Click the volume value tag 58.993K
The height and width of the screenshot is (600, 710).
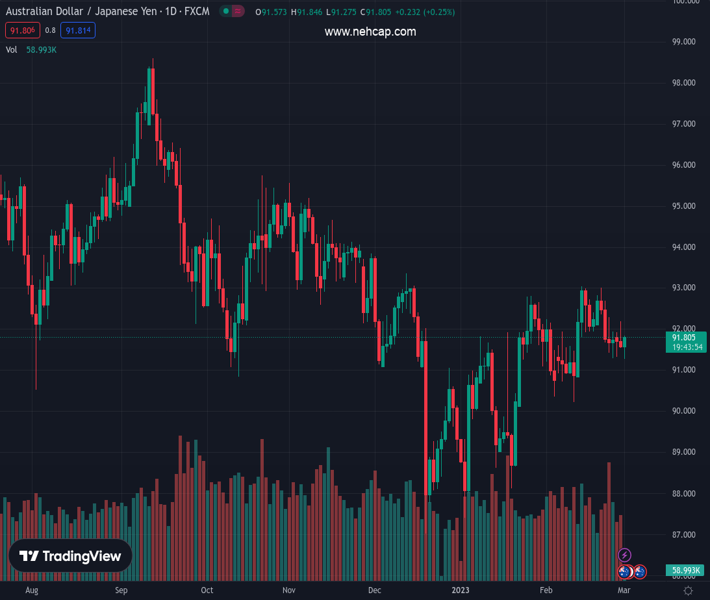684,571
